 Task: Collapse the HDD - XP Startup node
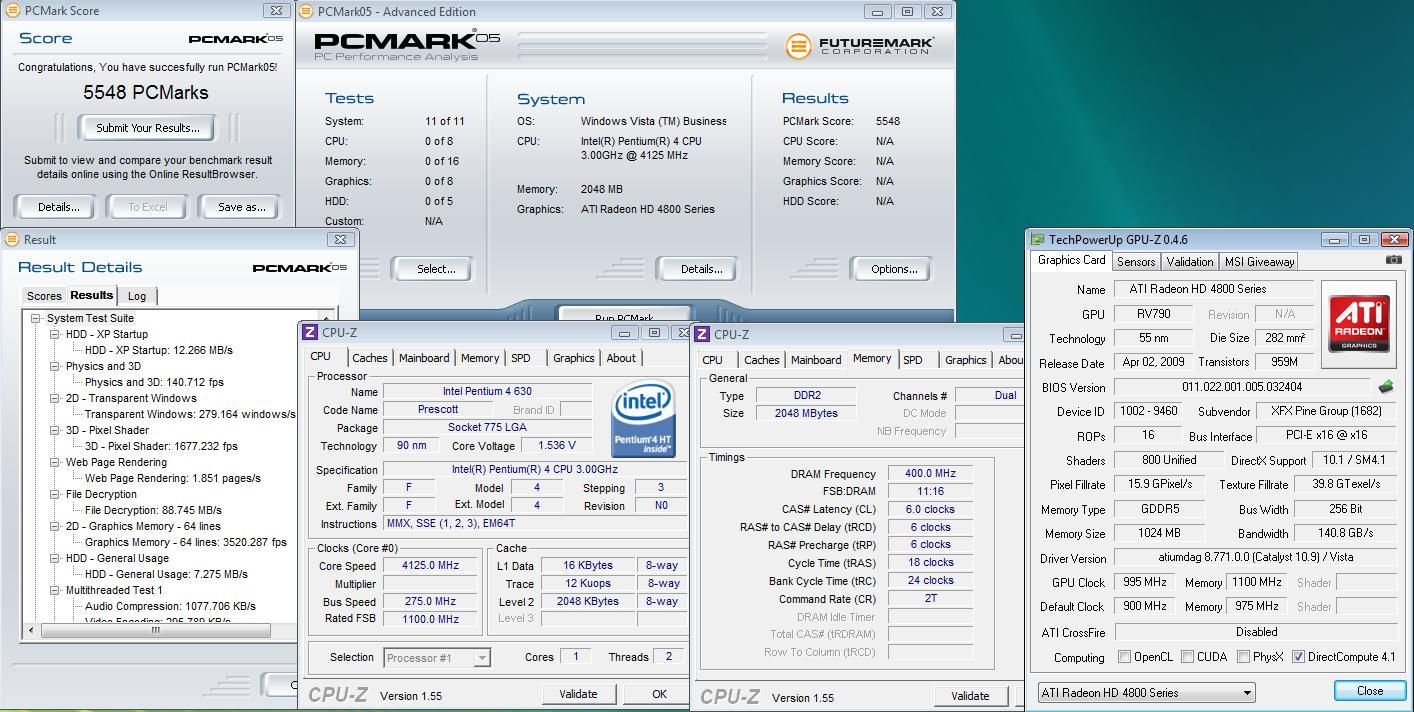click(55, 334)
